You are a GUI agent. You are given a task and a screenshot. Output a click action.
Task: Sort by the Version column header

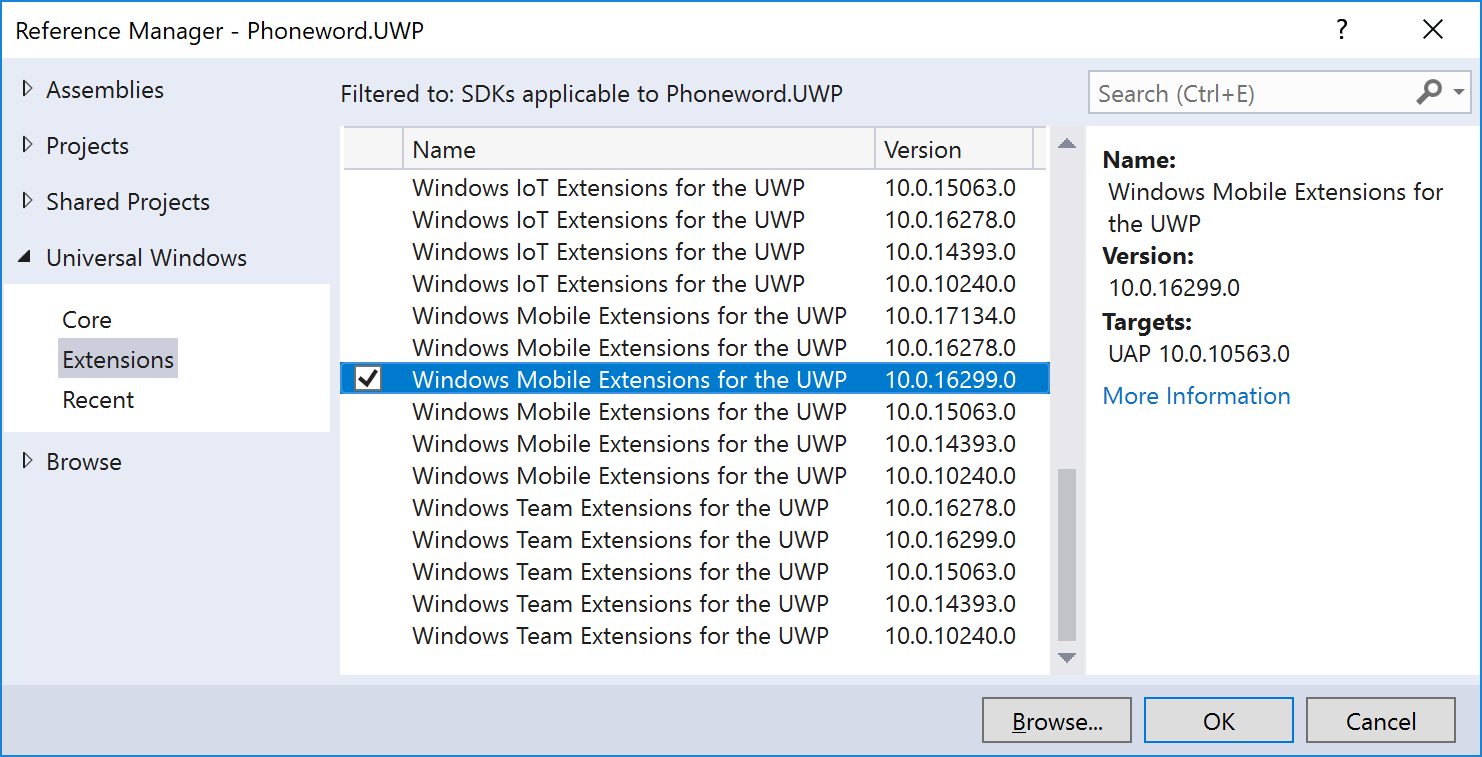[954, 149]
